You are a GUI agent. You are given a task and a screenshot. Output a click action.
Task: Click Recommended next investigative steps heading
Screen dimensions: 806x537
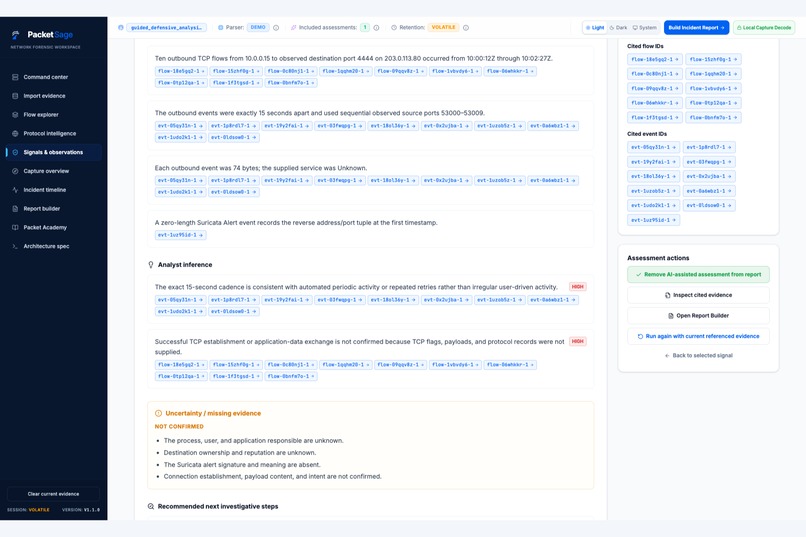tap(217, 507)
